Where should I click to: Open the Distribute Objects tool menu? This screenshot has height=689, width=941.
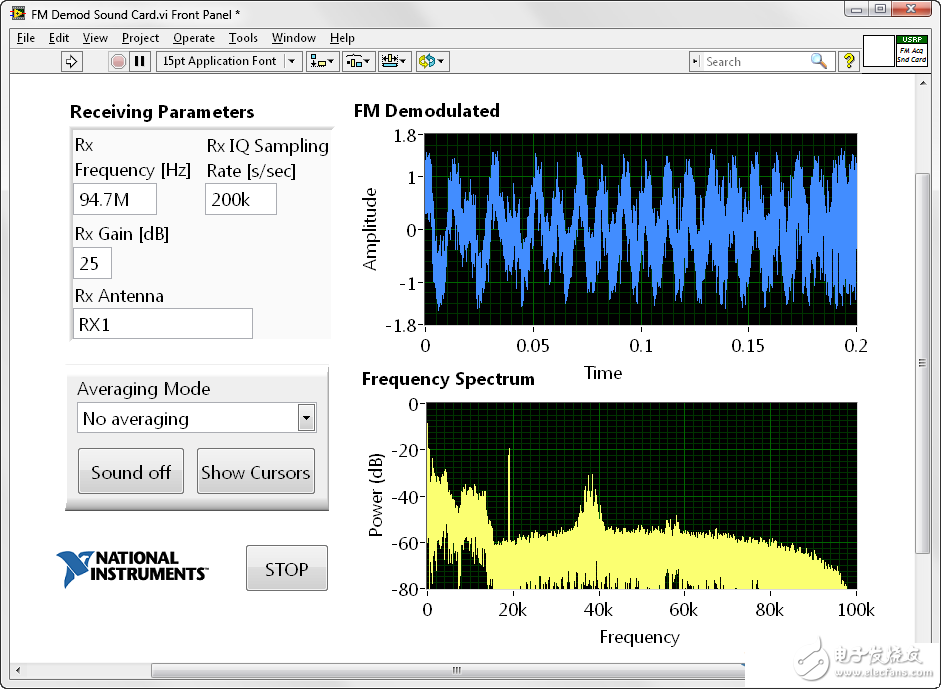pyautogui.click(x=358, y=61)
